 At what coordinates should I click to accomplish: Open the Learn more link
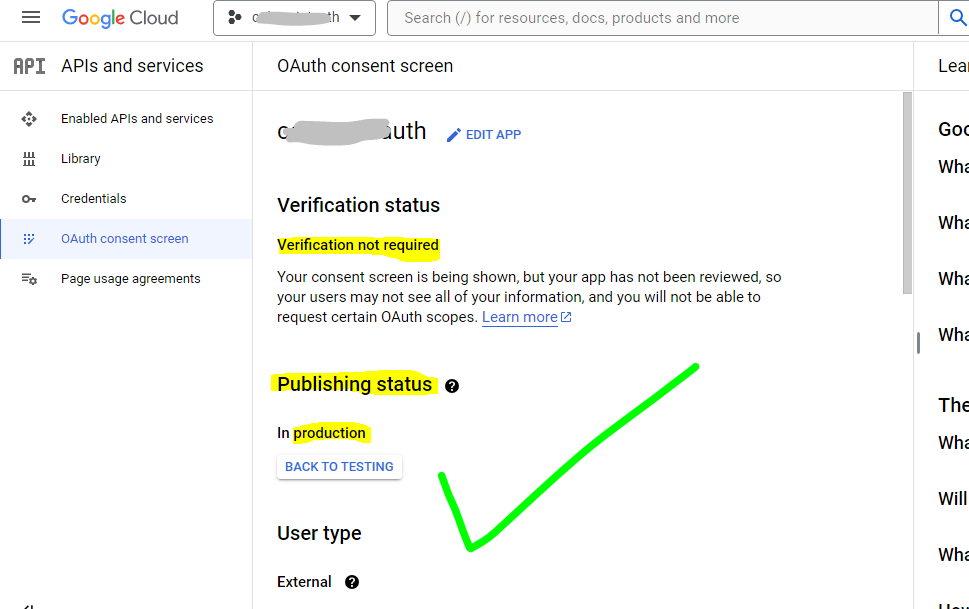pos(520,317)
